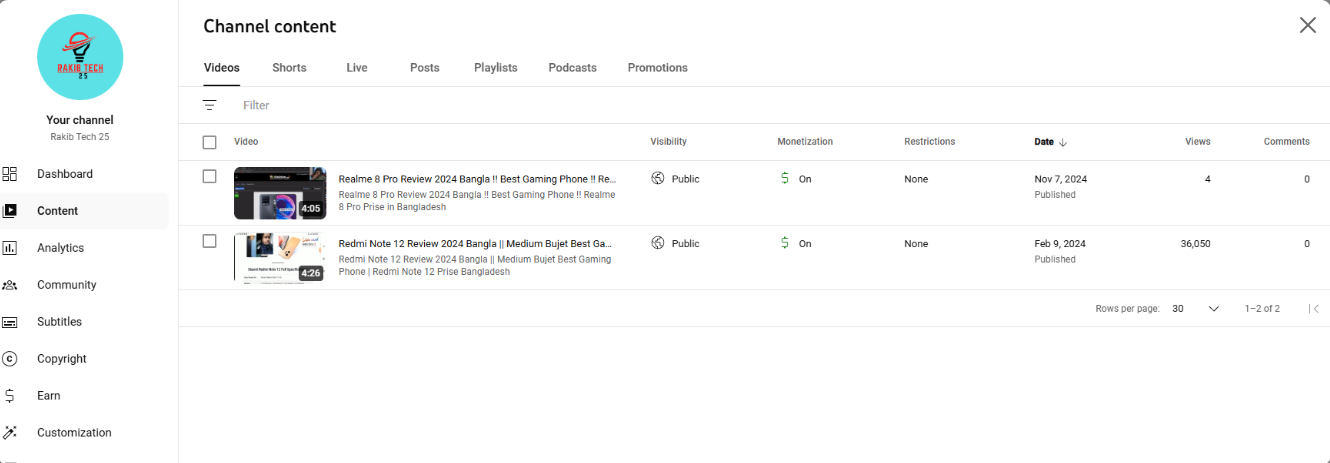1330x463 pixels.
Task: Click green dollar icon on Realme 8 Pro row
Action: tap(785, 179)
